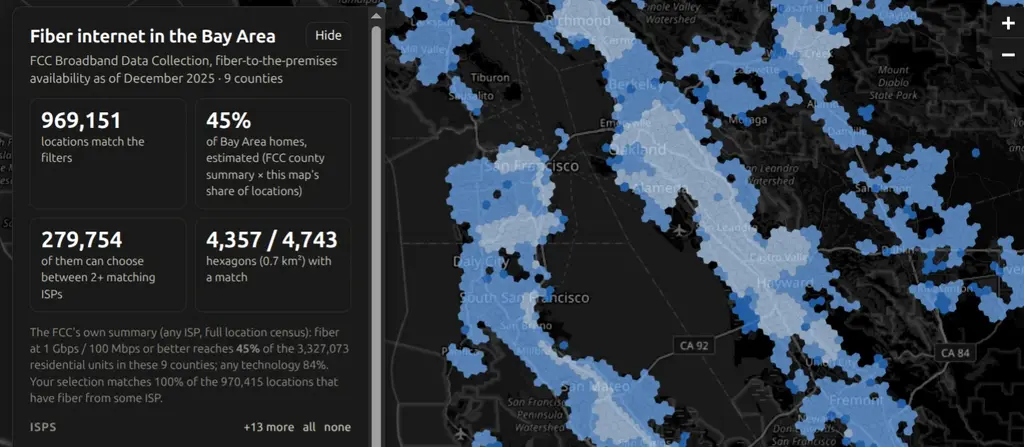
Task: Select all ISPs
Action: [309, 427]
